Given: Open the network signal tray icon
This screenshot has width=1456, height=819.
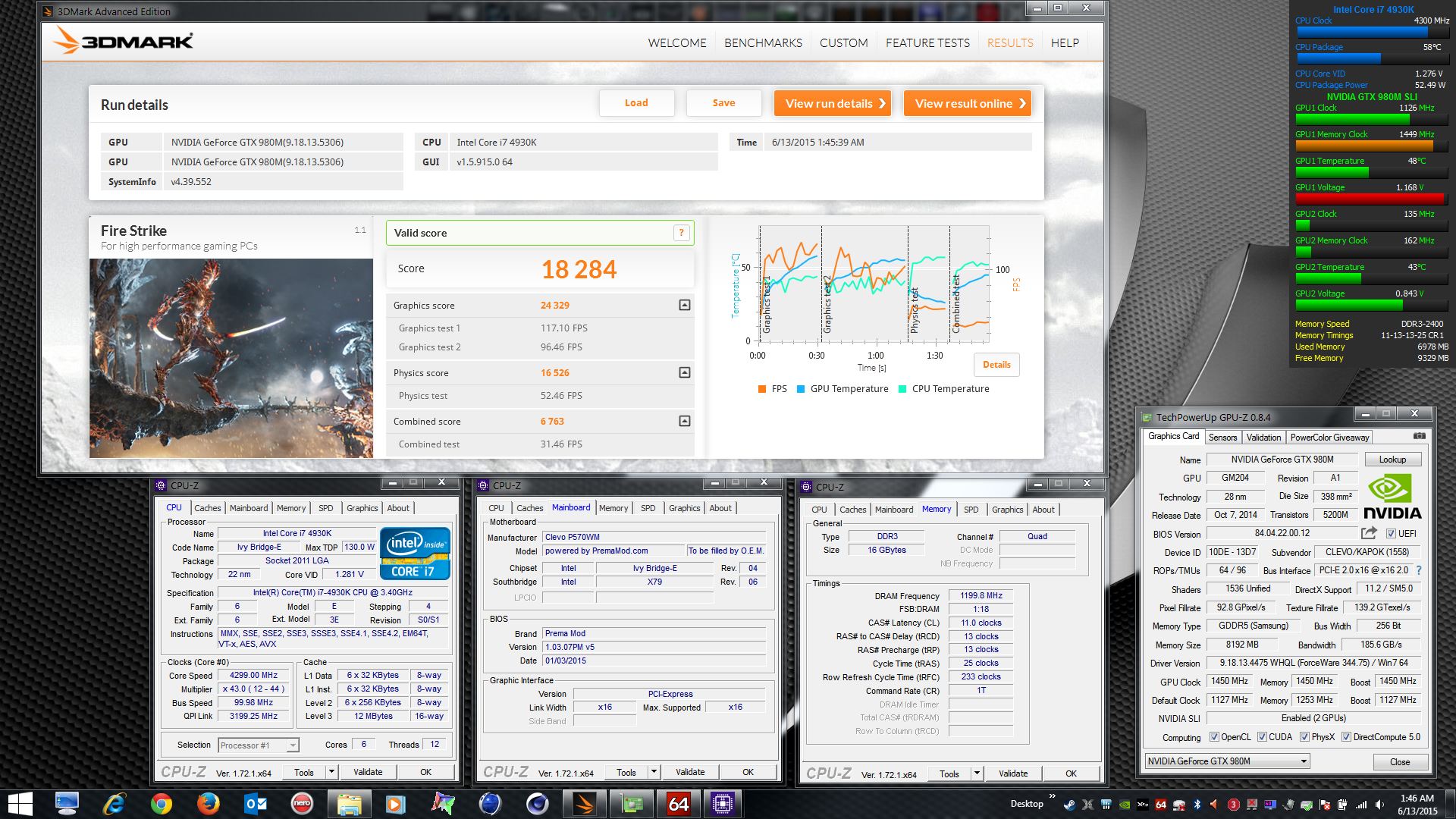Looking at the screenshot, I should click(x=1361, y=805).
